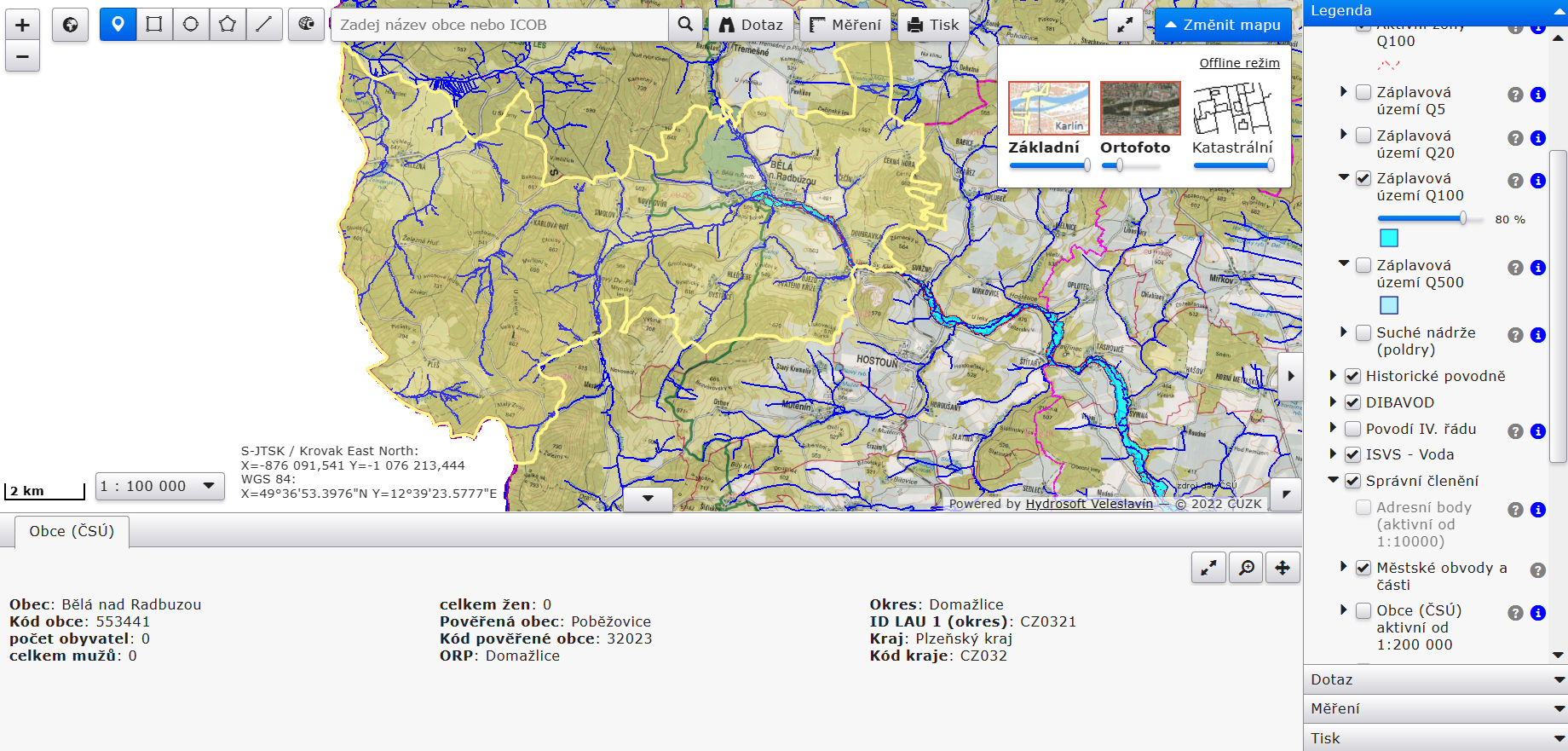Click the corner arrow overview map button
1568x751 pixels.
(x=1286, y=494)
